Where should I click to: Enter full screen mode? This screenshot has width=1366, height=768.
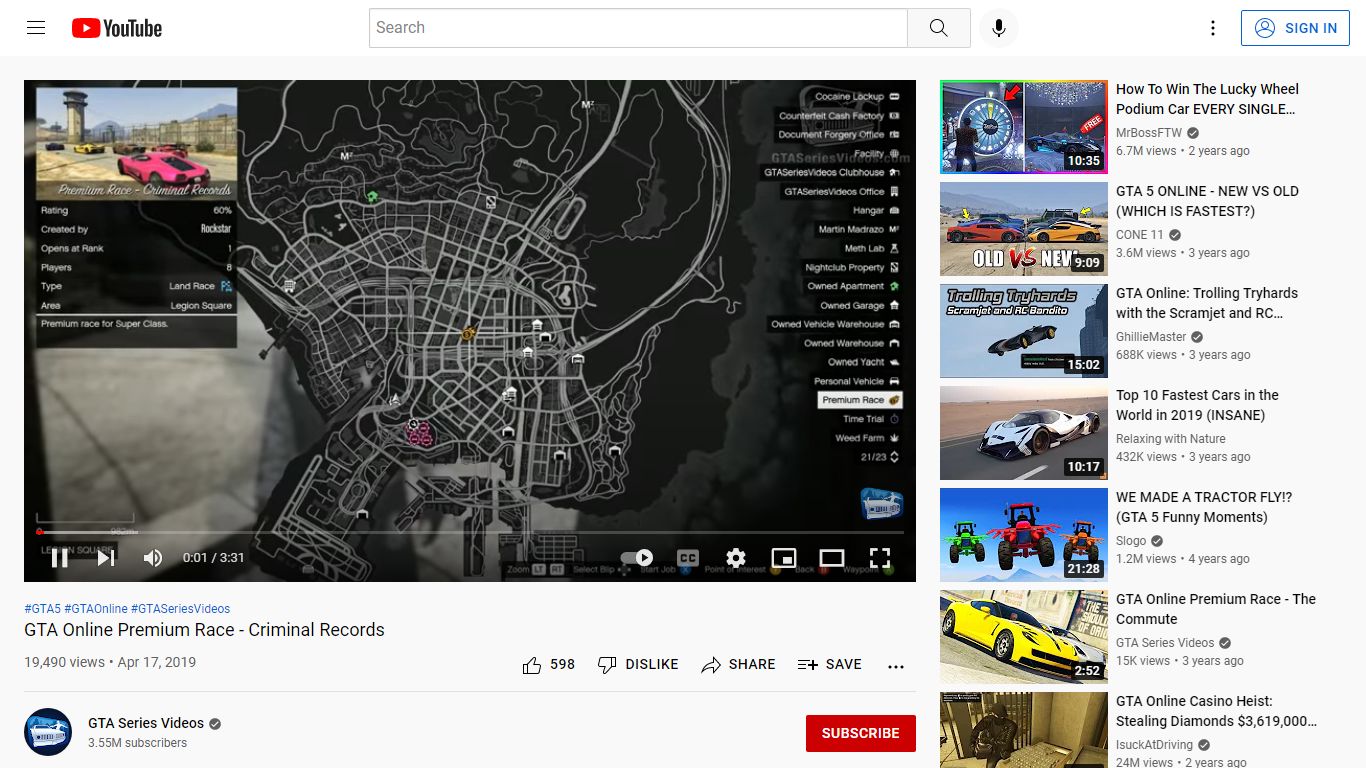coord(880,558)
